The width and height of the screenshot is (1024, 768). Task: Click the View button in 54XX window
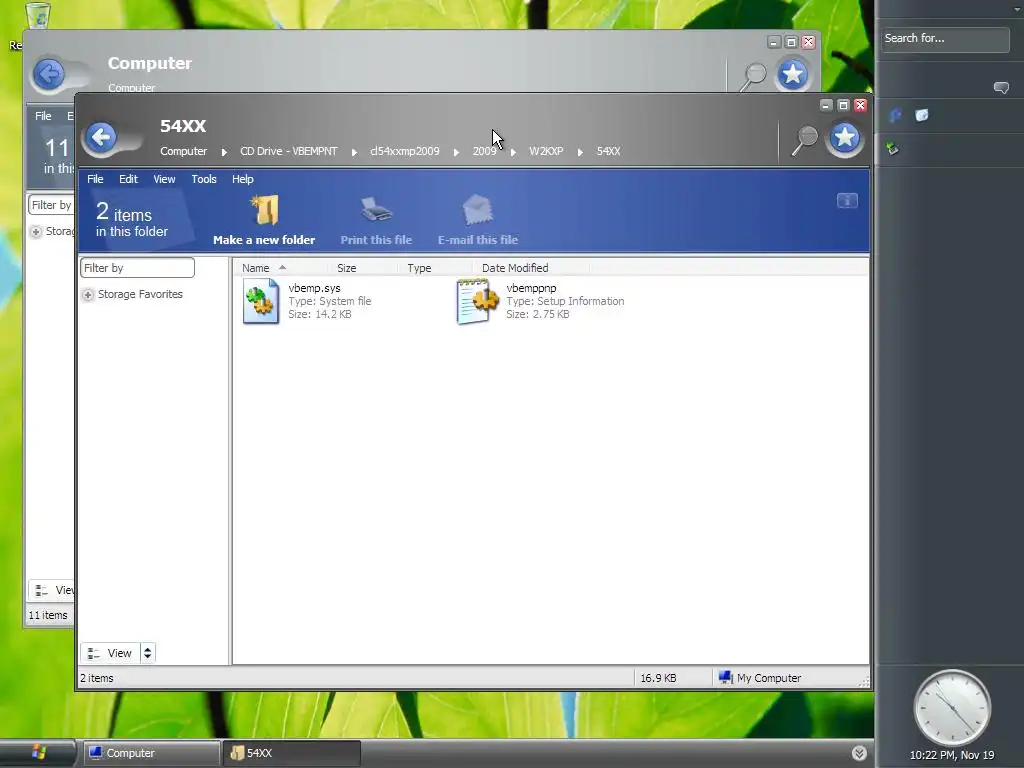tap(110, 653)
